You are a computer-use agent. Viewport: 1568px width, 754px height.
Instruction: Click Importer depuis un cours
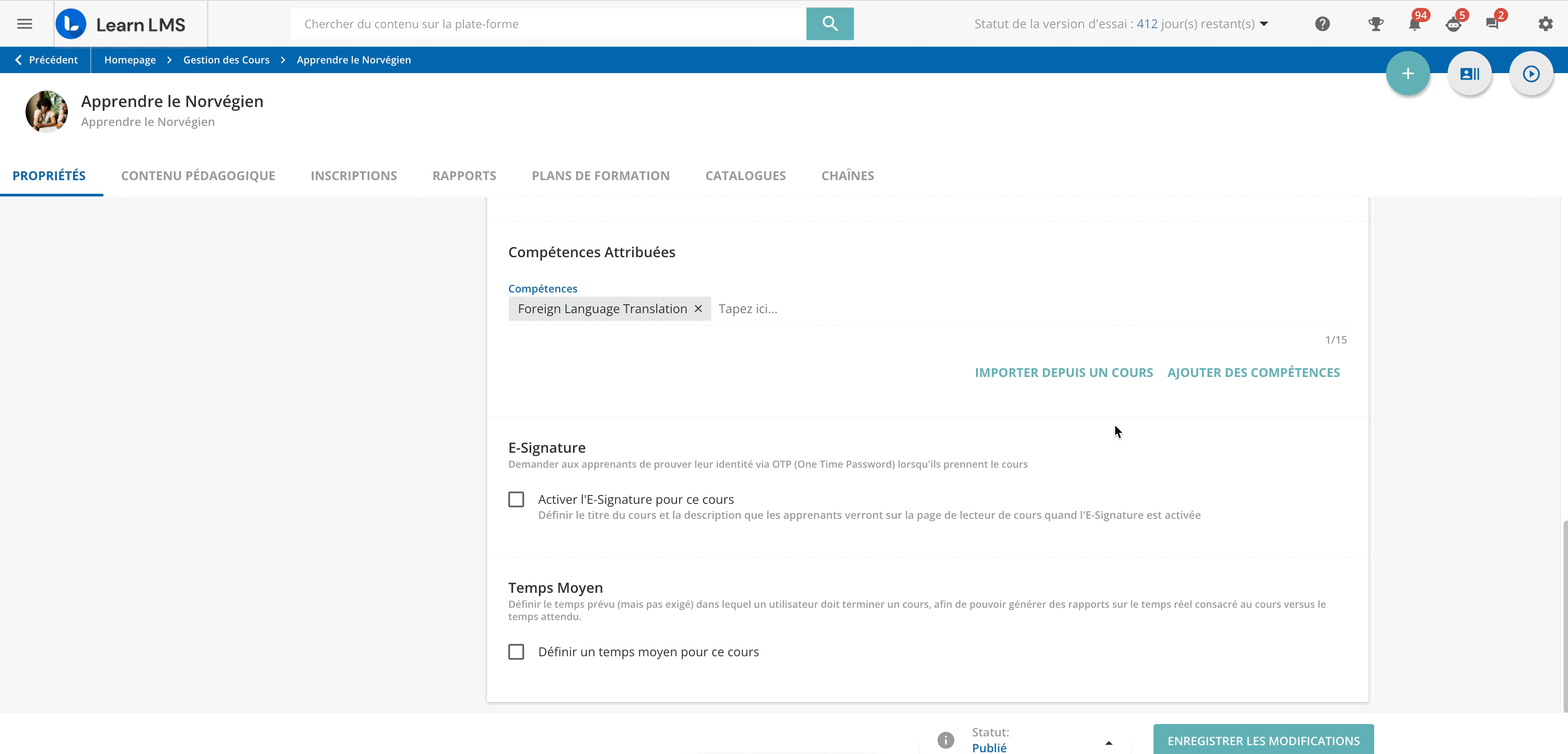(x=1063, y=373)
